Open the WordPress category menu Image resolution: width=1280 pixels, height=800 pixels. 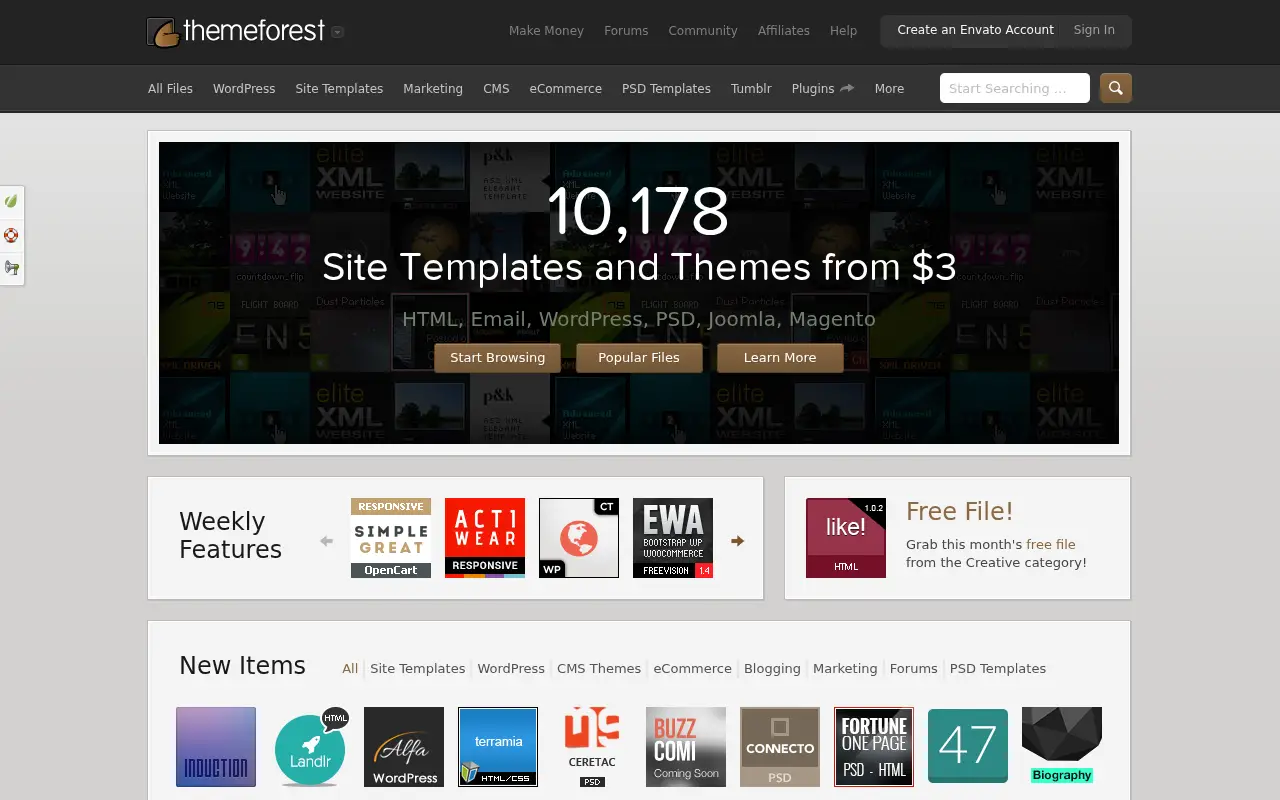pyautogui.click(x=244, y=88)
